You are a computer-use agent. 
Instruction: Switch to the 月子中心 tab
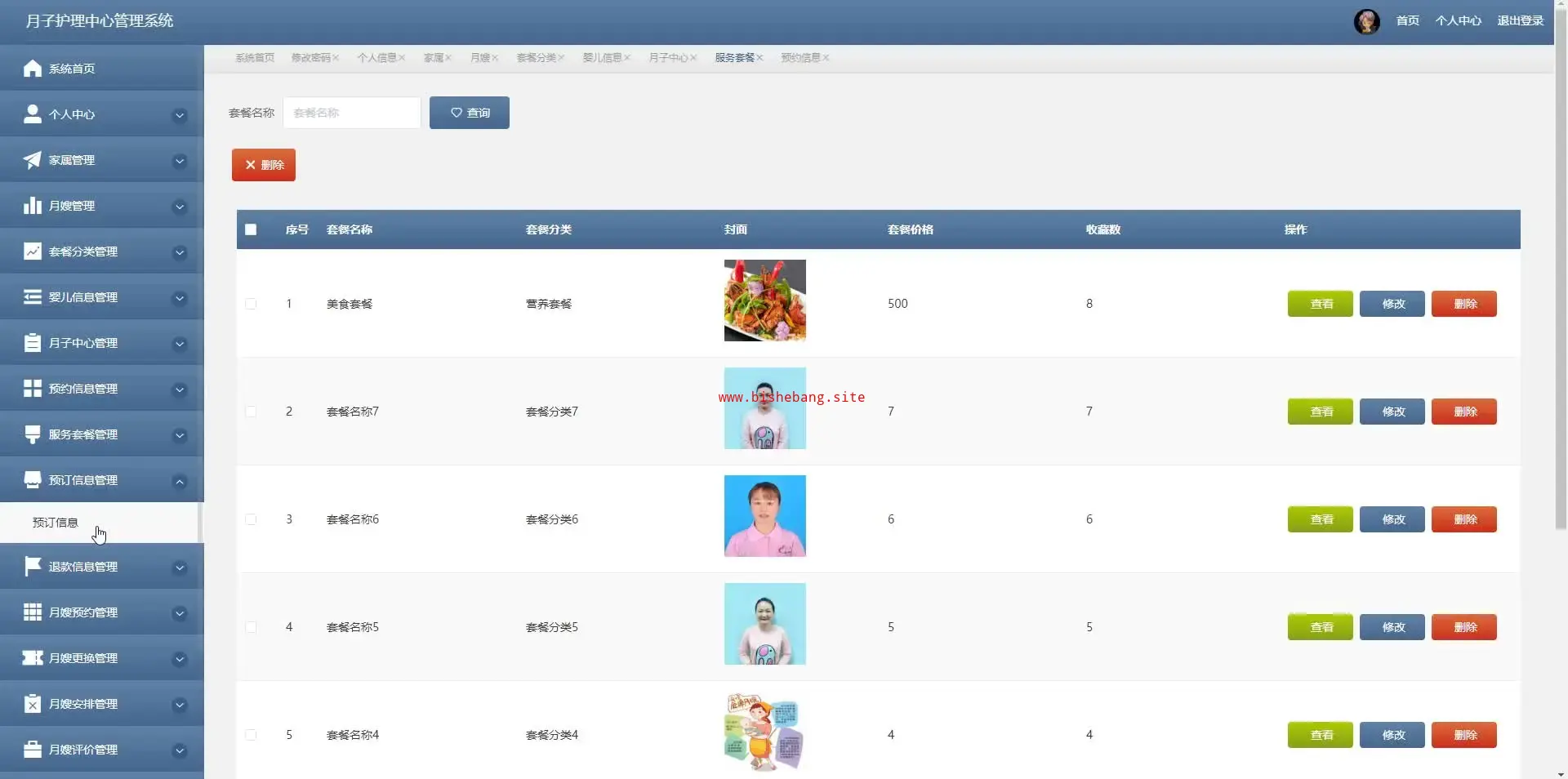[x=668, y=58]
